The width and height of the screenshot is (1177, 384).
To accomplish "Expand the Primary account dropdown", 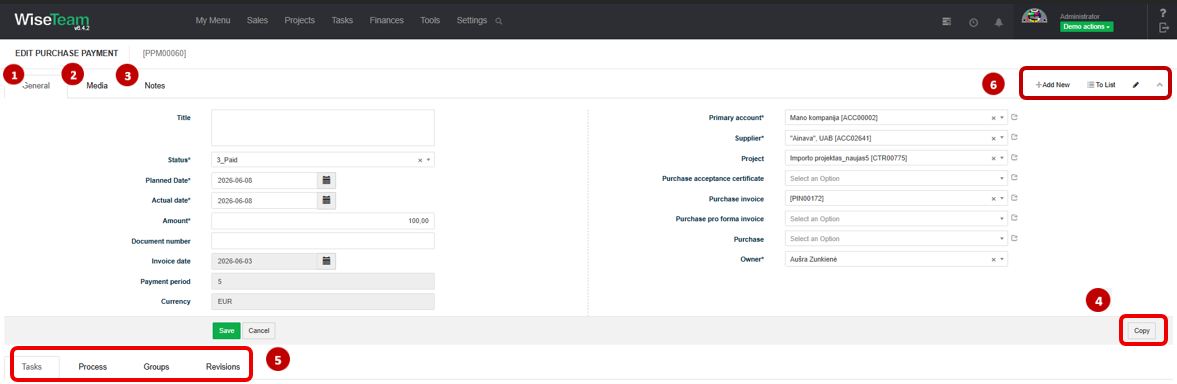I will (x=1001, y=118).
